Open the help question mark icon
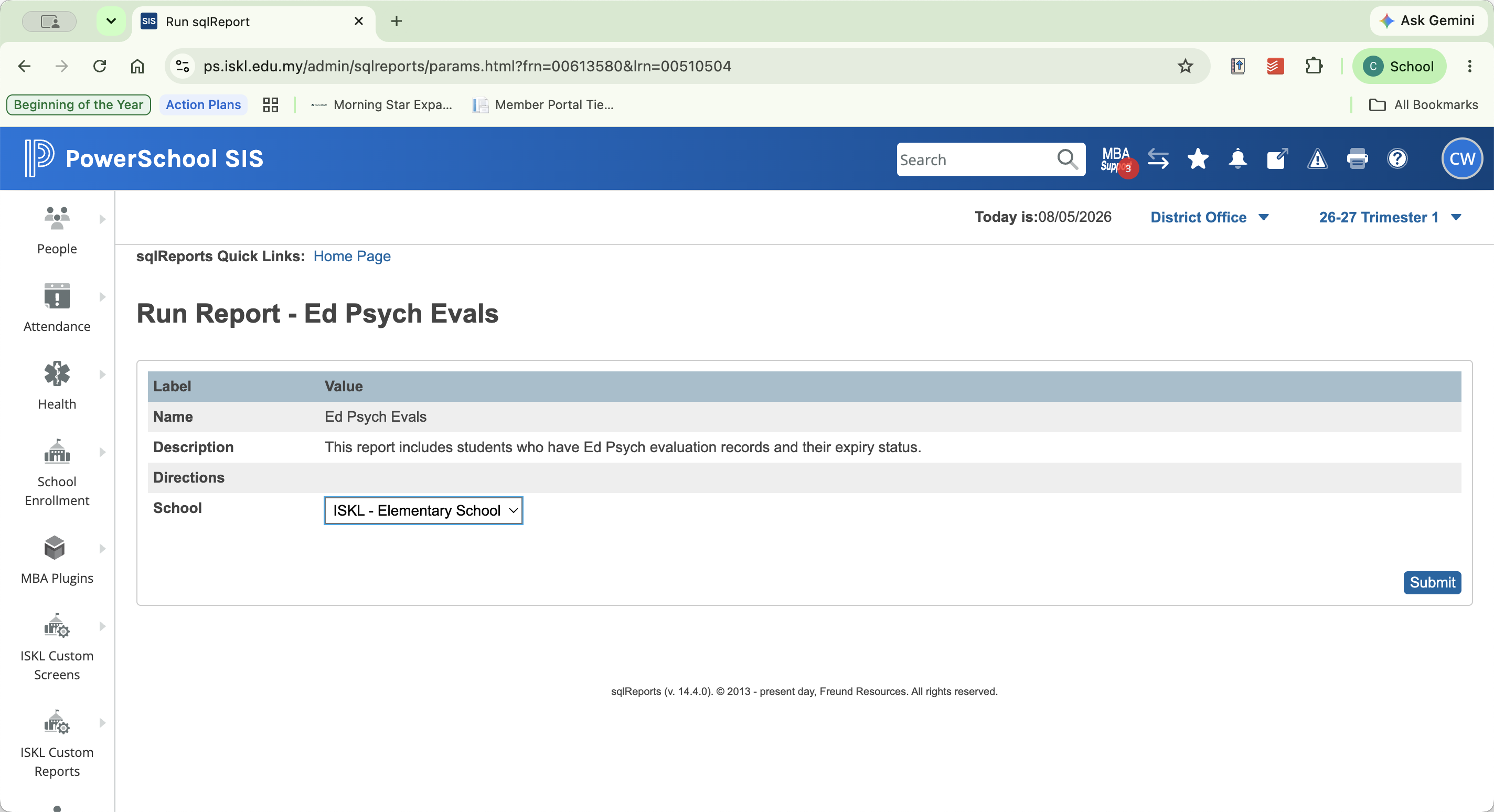This screenshot has width=1494, height=812. [1397, 159]
